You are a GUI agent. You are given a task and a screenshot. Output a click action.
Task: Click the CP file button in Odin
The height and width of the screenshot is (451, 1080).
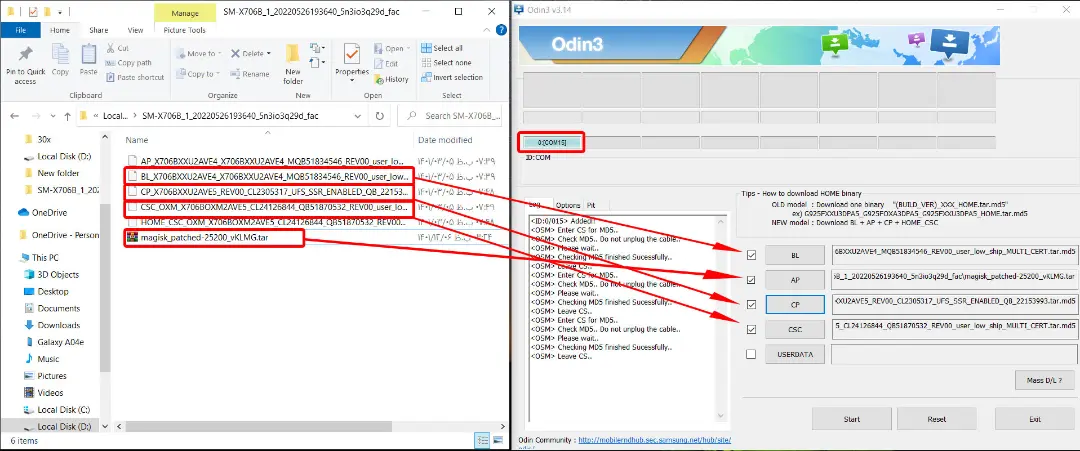click(x=795, y=304)
